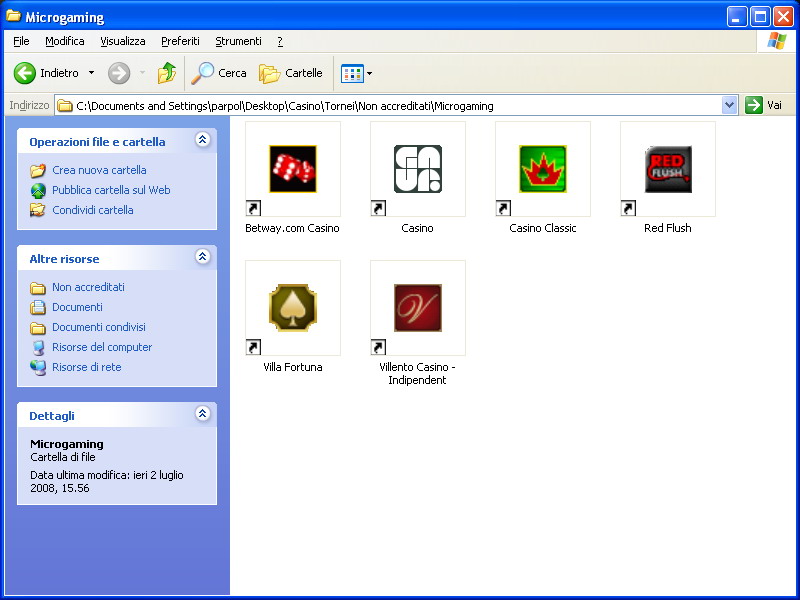Screen dimensions: 800x600
Task: Toggle the Cartelle folders pane
Action: click(x=290, y=73)
